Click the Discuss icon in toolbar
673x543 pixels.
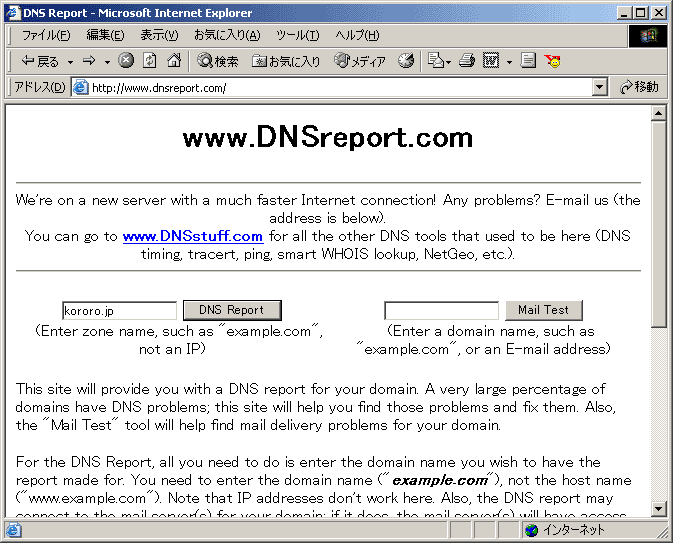pos(528,61)
